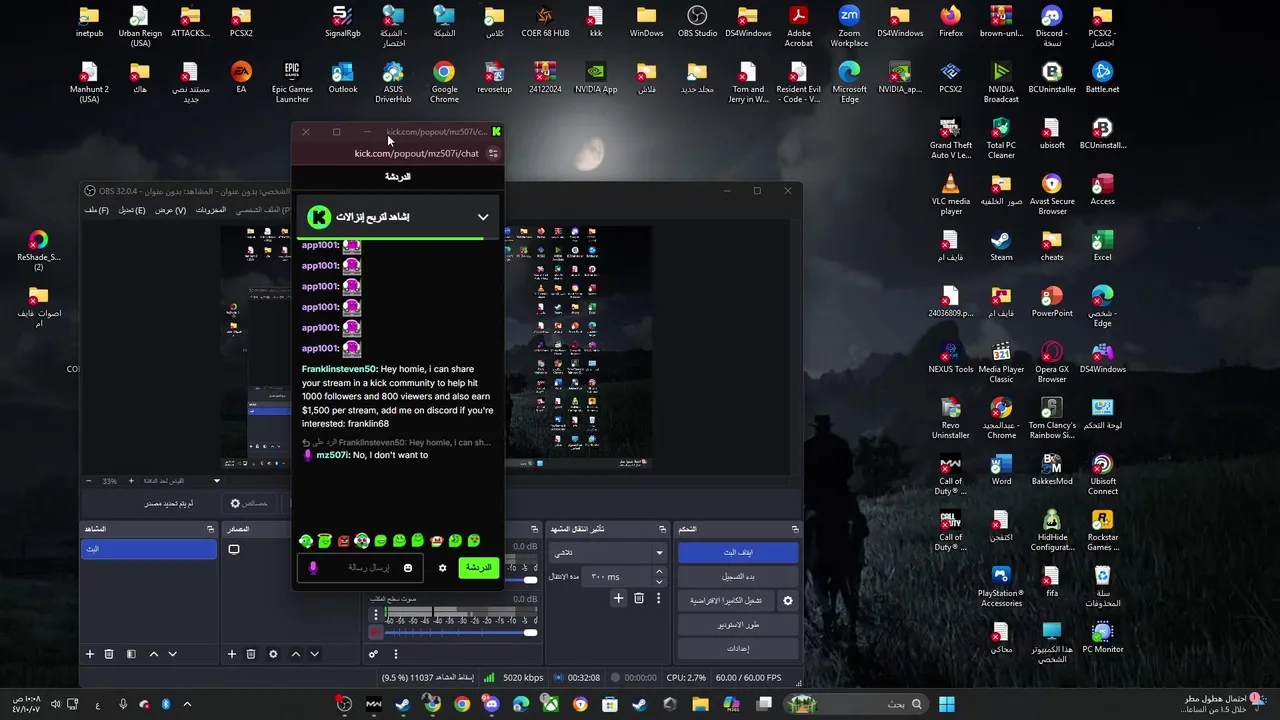Open Steam desktop shortcut
This screenshot has height=720, width=1280.
click(x=1001, y=246)
